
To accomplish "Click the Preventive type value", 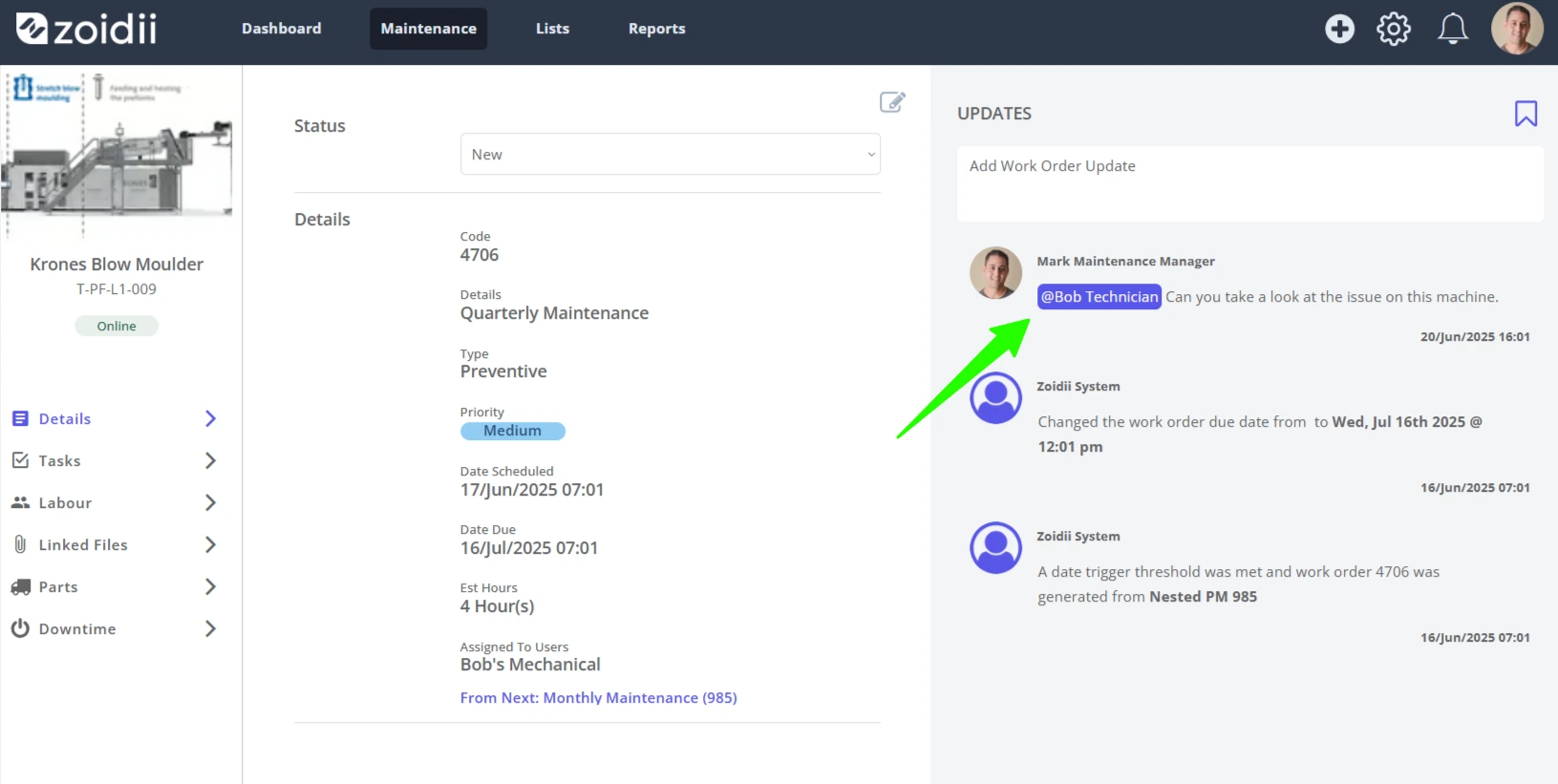I will pyautogui.click(x=503, y=371).
